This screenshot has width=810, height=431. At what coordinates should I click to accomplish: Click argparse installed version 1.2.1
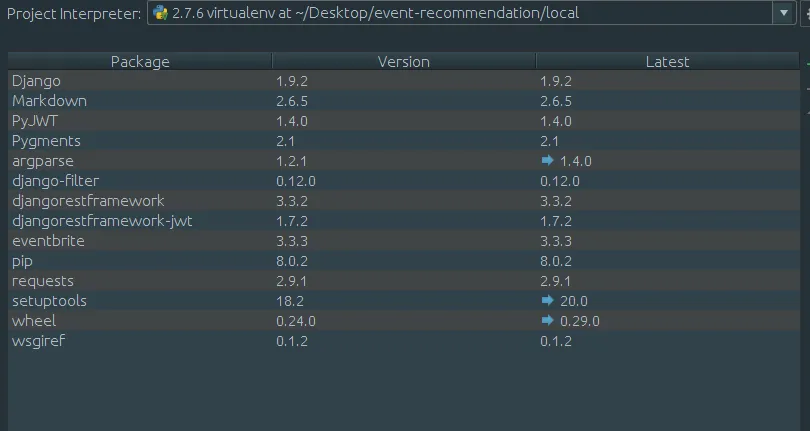pos(291,161)
